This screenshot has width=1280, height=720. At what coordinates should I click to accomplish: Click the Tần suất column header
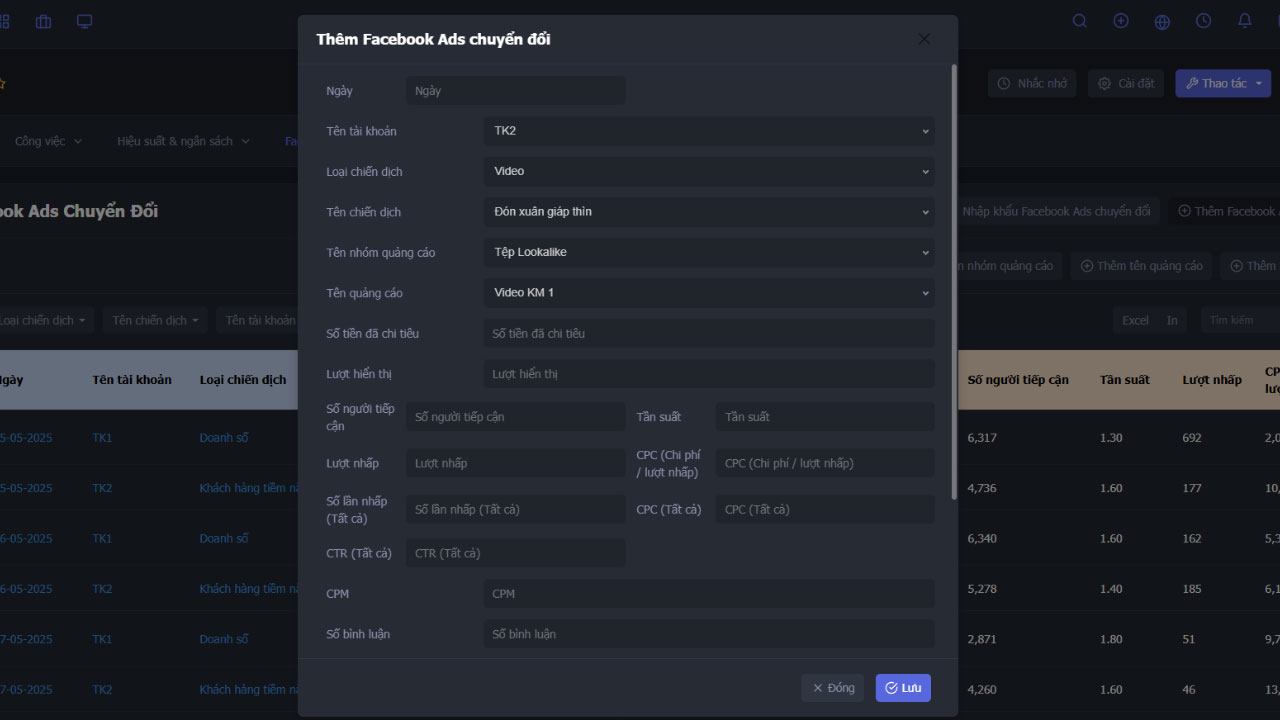click(x=1125, y=380)
